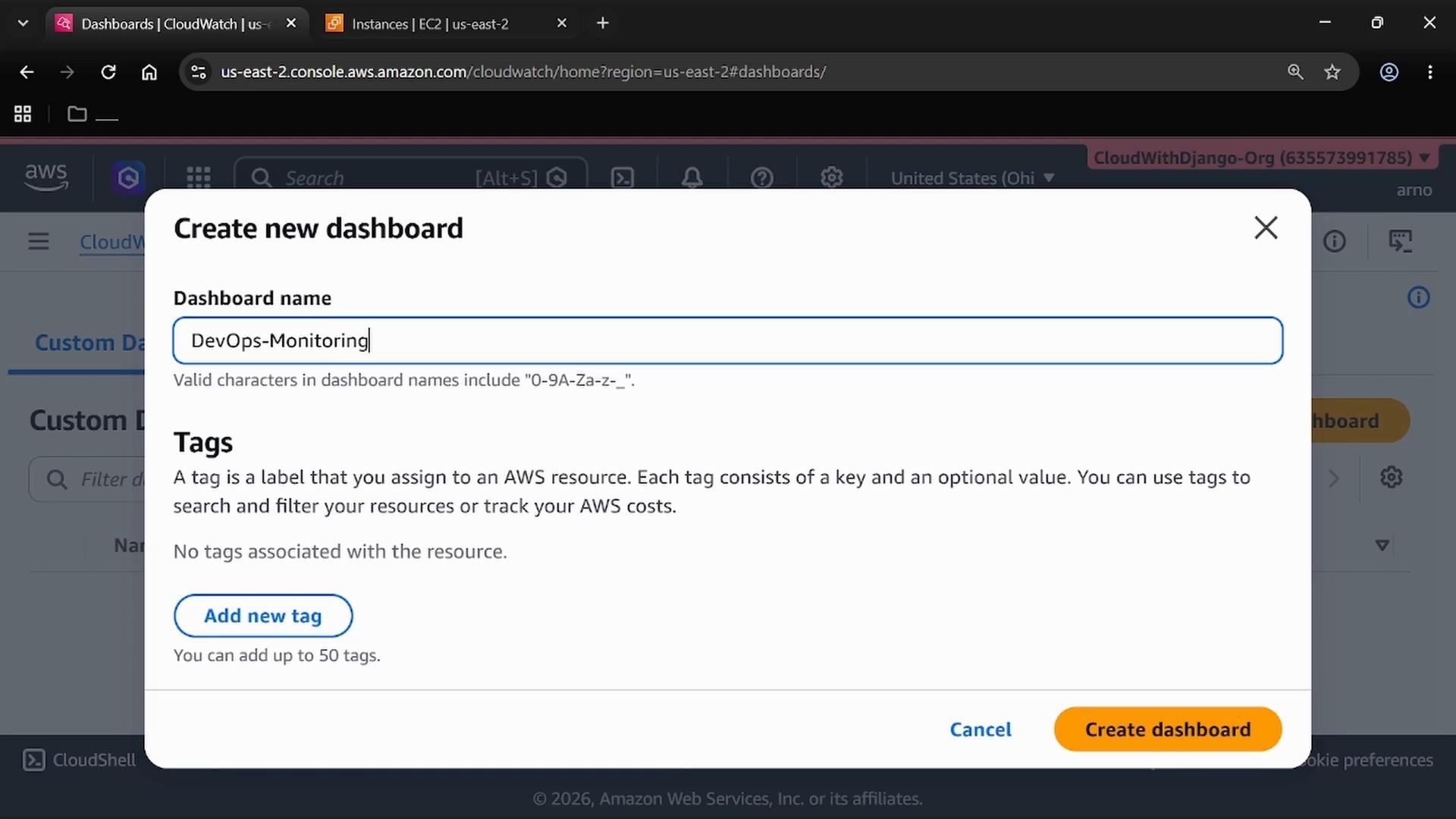
Task: Open AWS console settings gear
Action: [832, 177]
